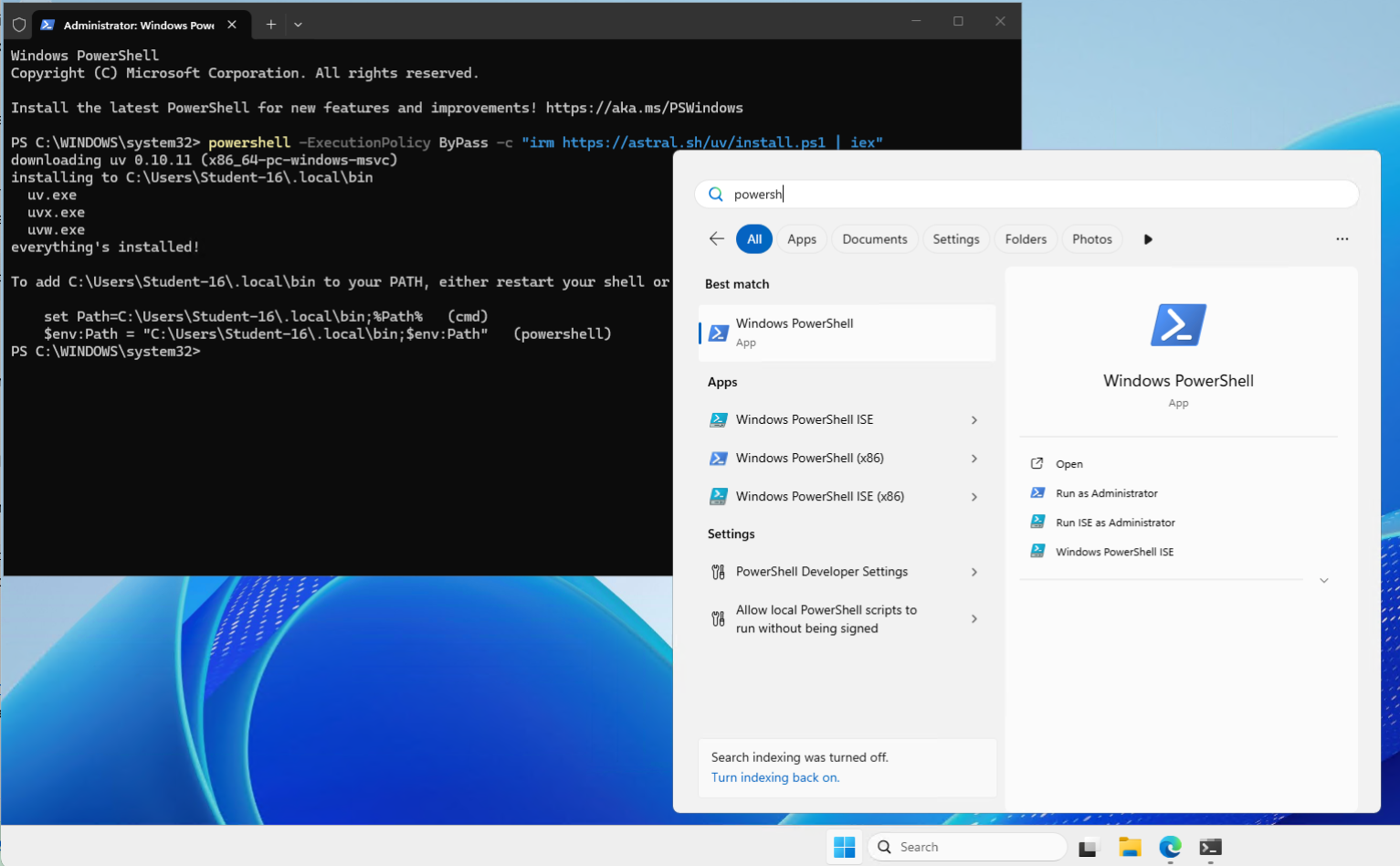The image size is (1400, 866).
Task: Select the All filter tab
Action: pyautogui.click(x=754, y=239)
